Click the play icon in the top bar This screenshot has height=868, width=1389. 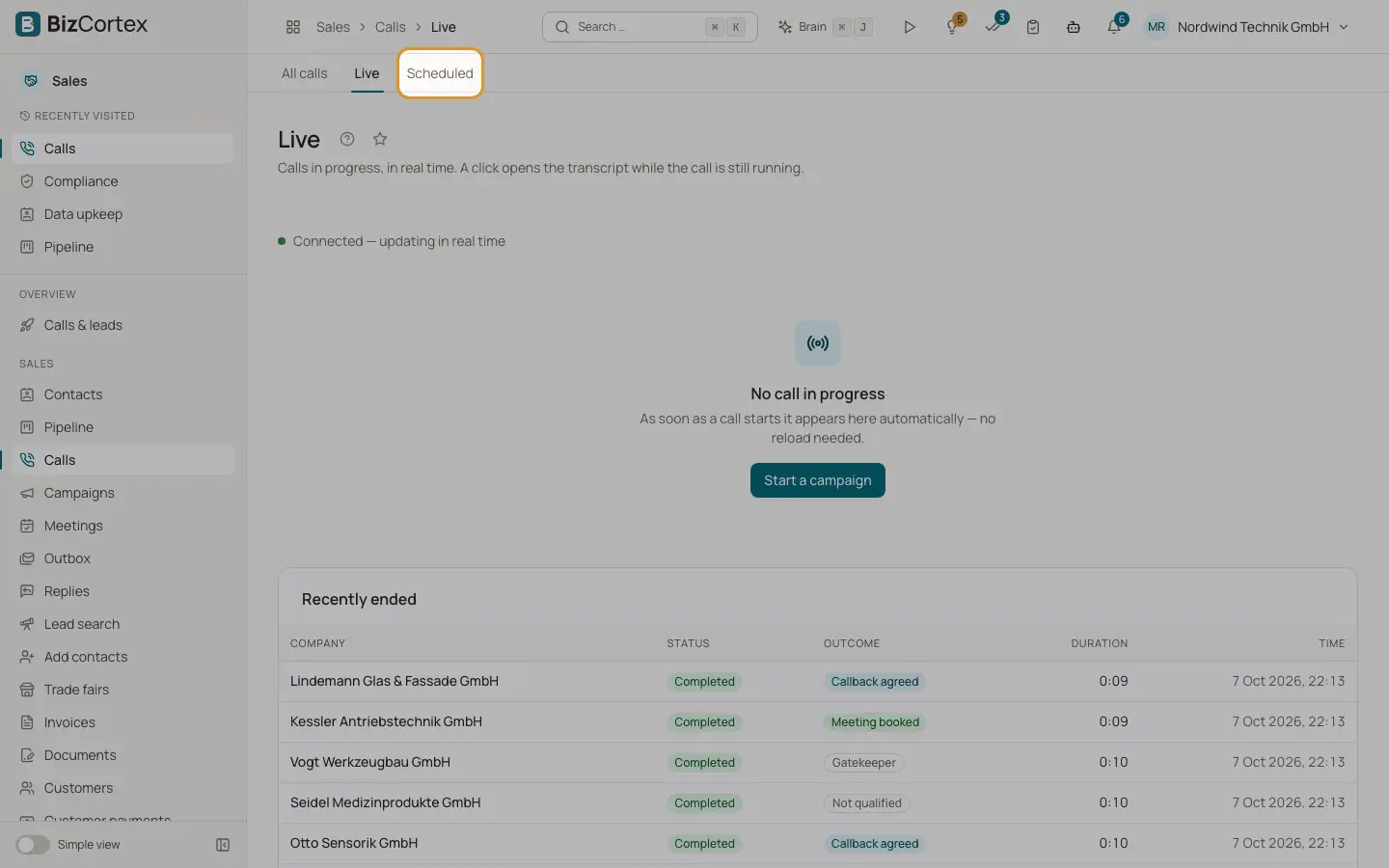click(x=910, y=27)
